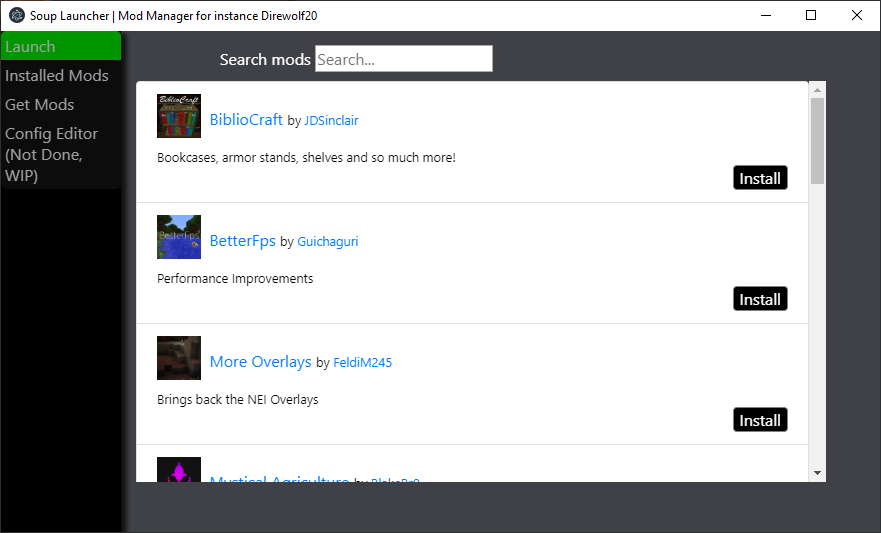
Task: Click the 'Performance Improvements' description text
Action: click(235, 279)
